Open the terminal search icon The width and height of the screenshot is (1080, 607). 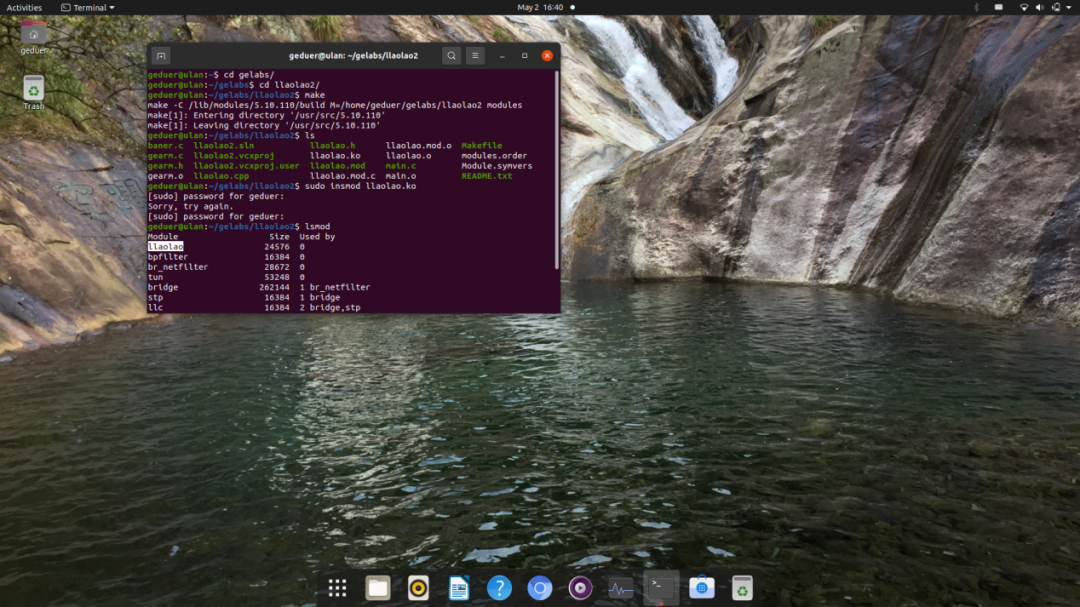(x=451, y=55)
